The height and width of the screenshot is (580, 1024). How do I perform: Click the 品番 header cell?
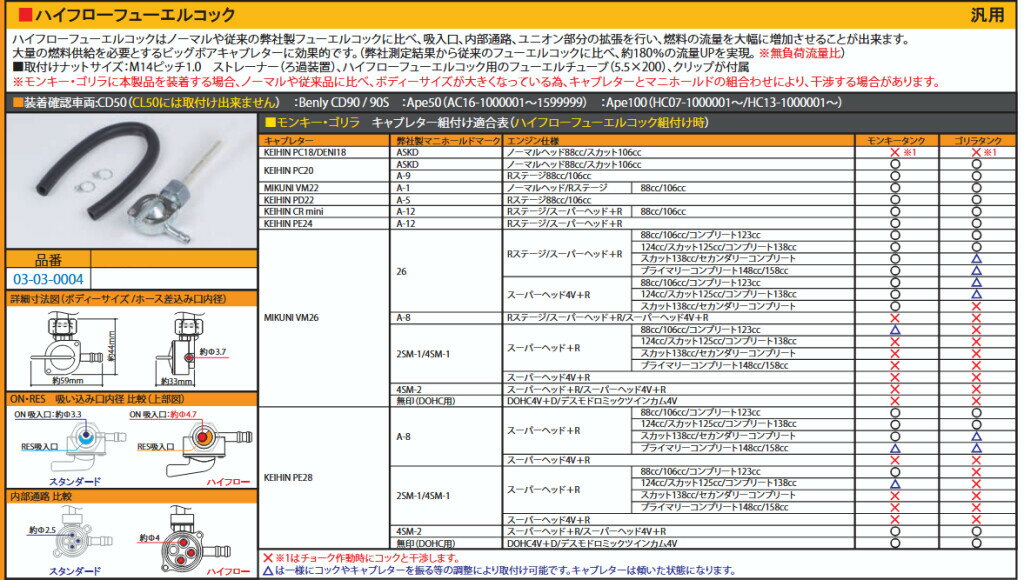click(48, 260)
